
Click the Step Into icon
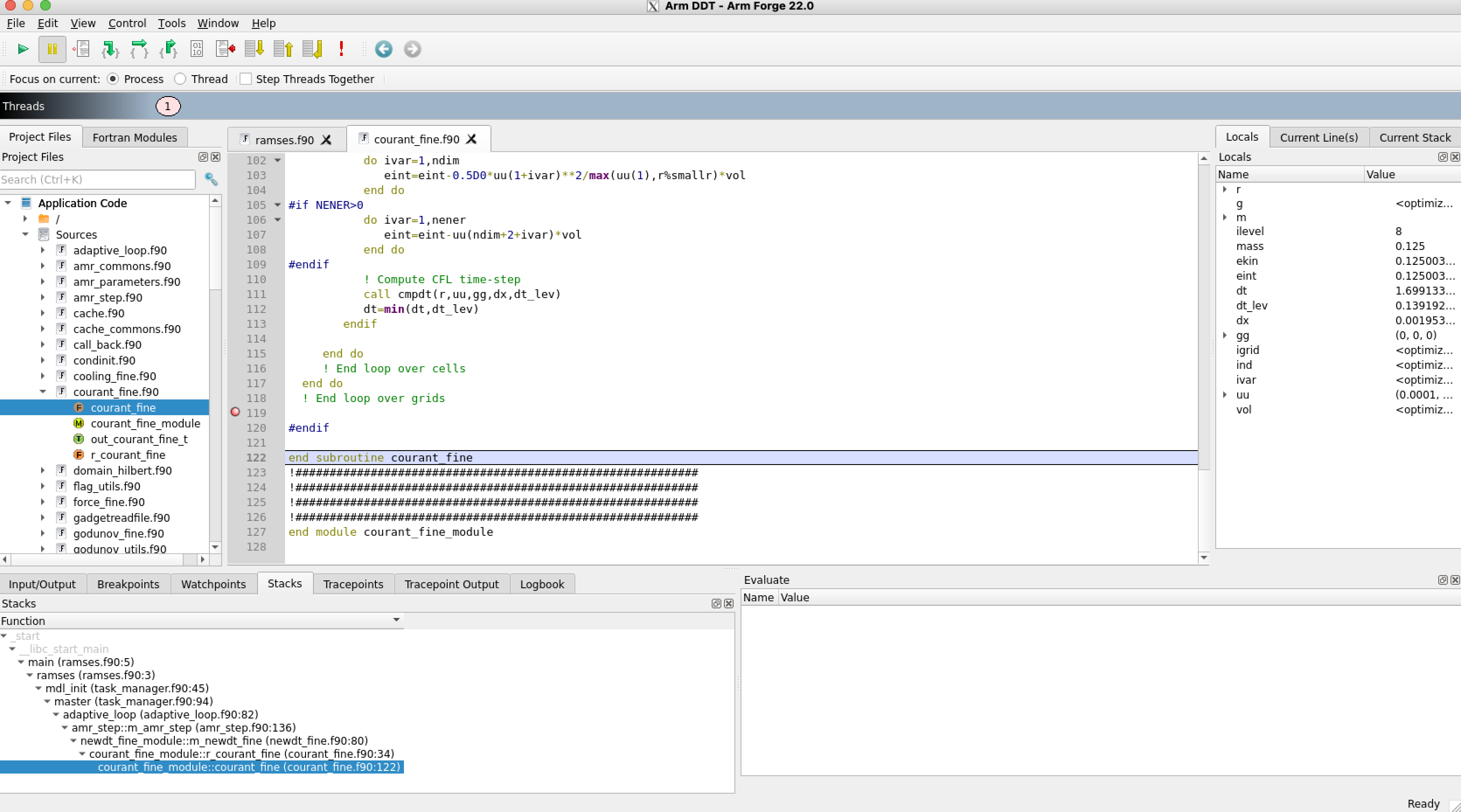(110, 49)
